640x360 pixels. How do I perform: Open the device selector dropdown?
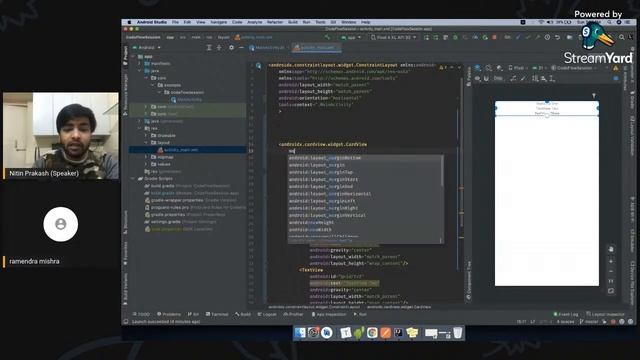tap(393, 38)
